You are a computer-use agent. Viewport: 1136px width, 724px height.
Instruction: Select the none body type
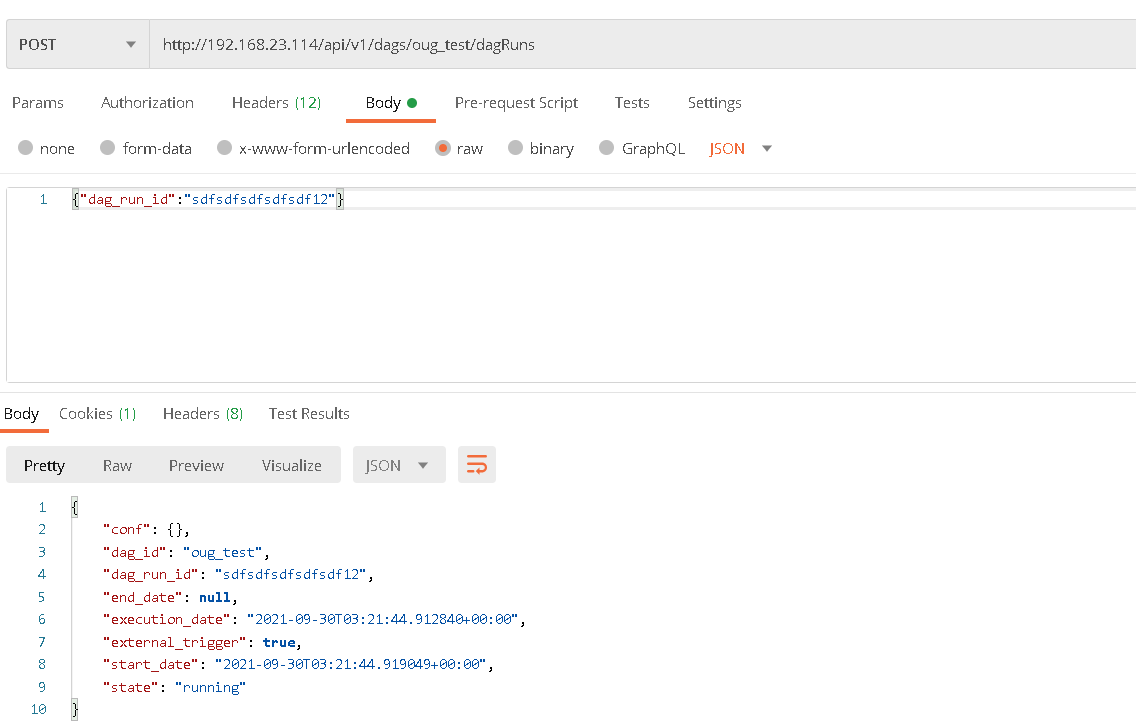pyautogui.click(x=46, y=149)
